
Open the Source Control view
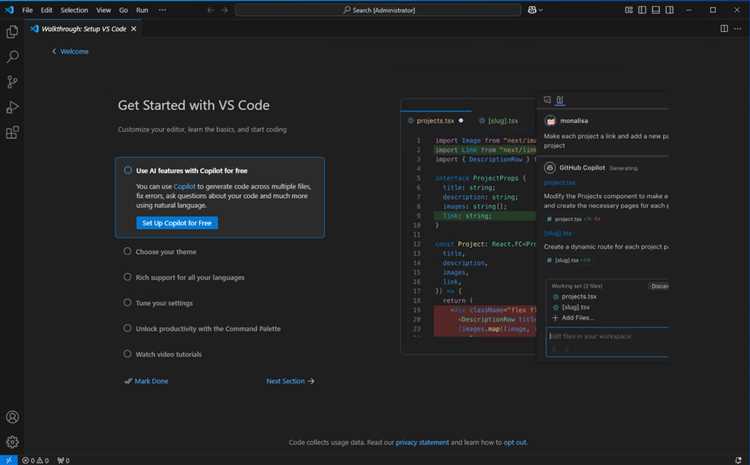[x=13, y=83]
